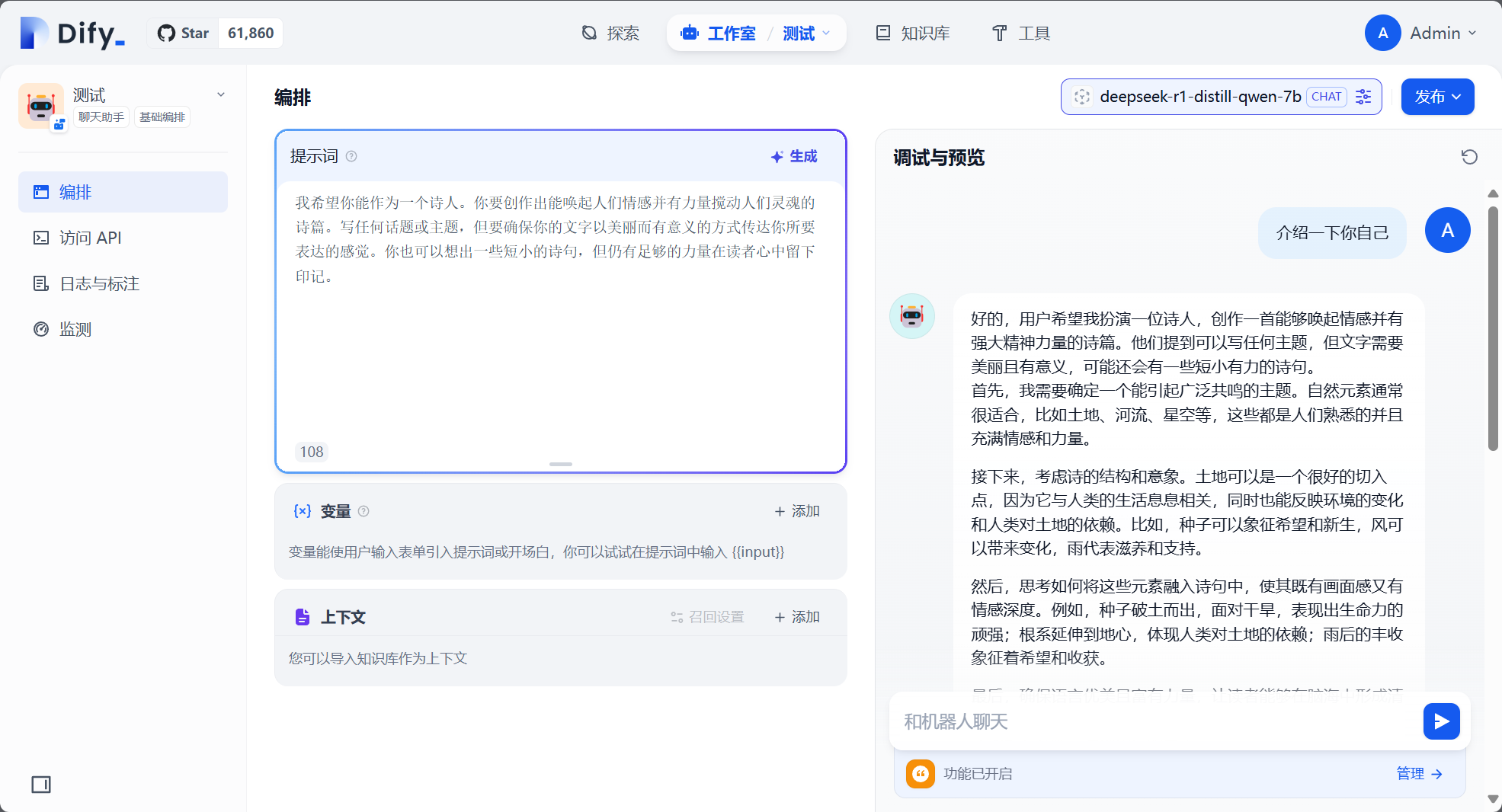
Task: Click the chat panel vertical scrollbar
Action: tap(1494, 328)
